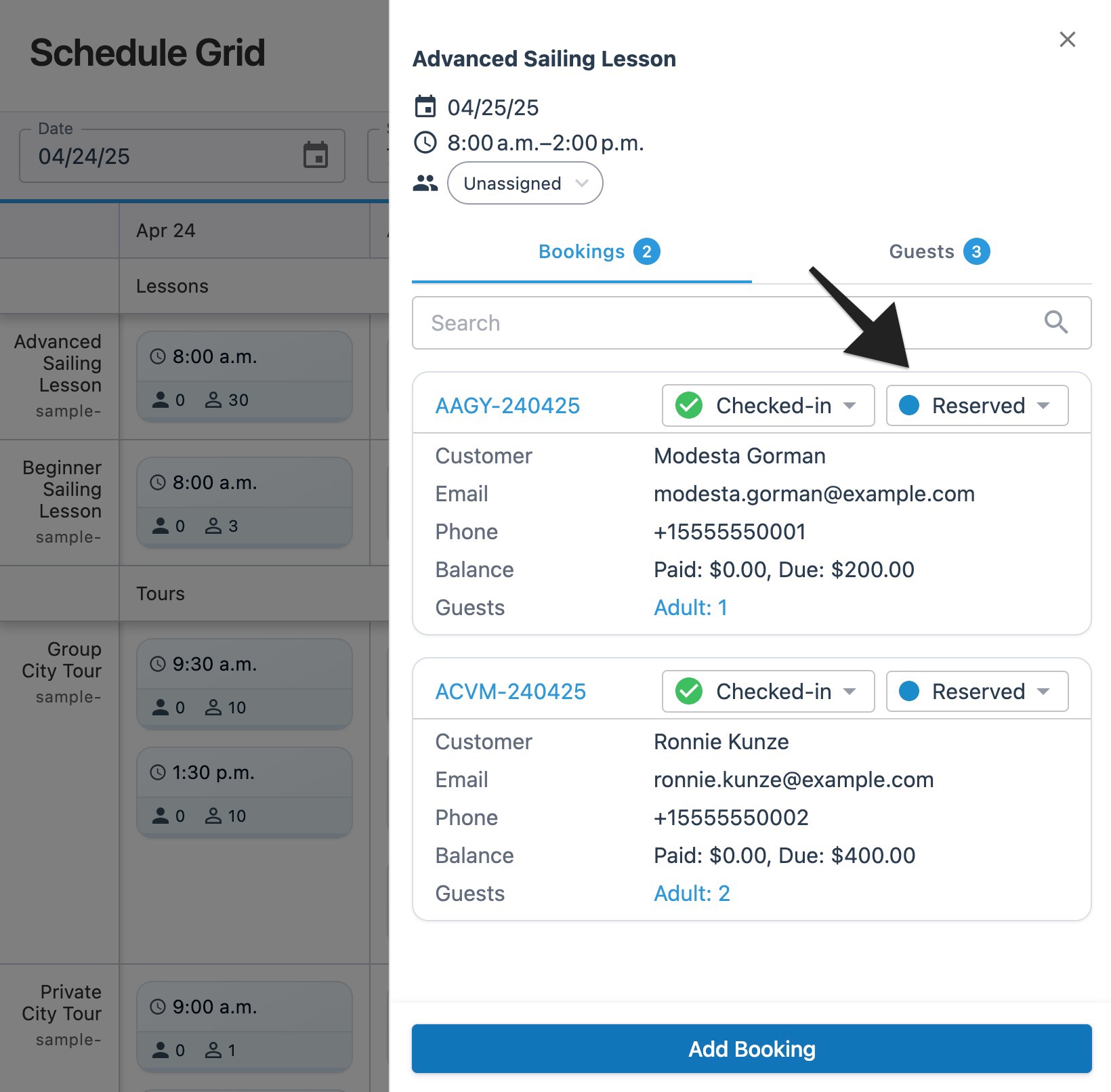Open Reserved status dropdown for ACVM-240425
Screen dimensions: 1111x1092
click(x=977, y=692)
